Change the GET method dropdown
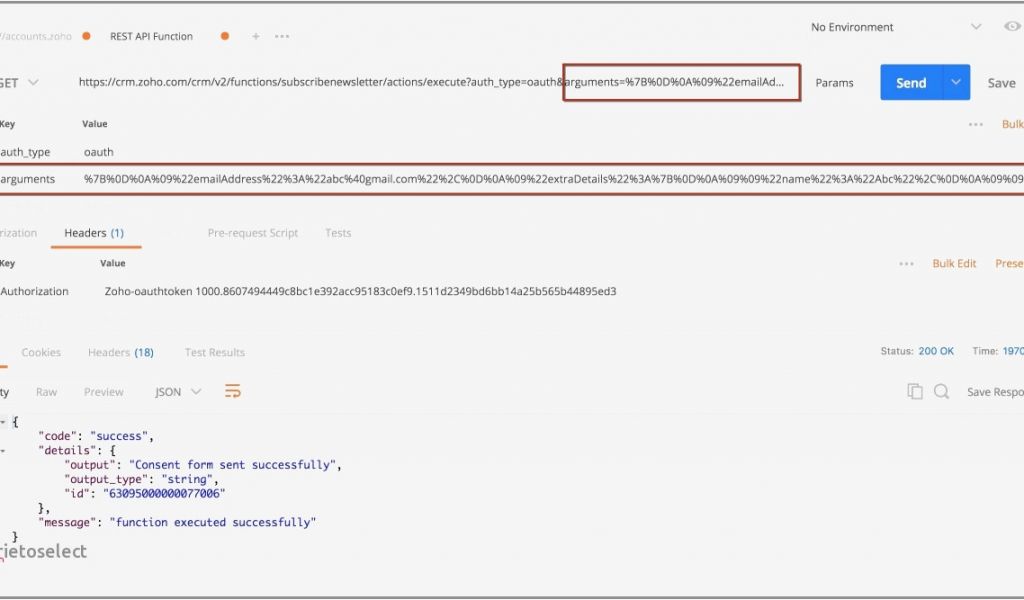Screen dimensions: 1024x600 pyautogui.click(x=18, y=83)
